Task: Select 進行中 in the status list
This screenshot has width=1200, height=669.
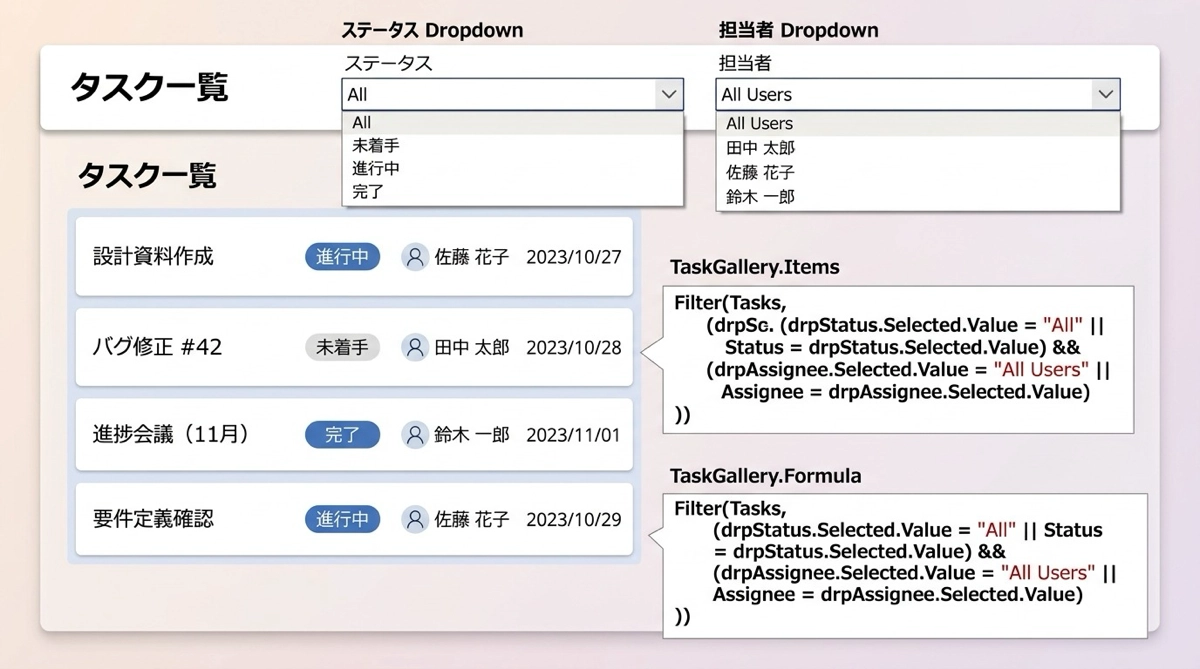Action: click(x=376, y=168)
